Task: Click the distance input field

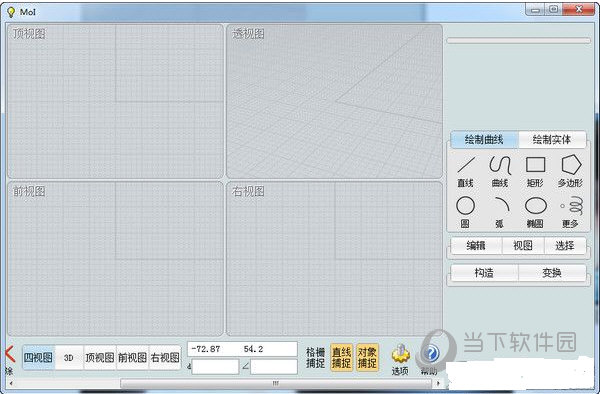Action: tap(215, 366)
